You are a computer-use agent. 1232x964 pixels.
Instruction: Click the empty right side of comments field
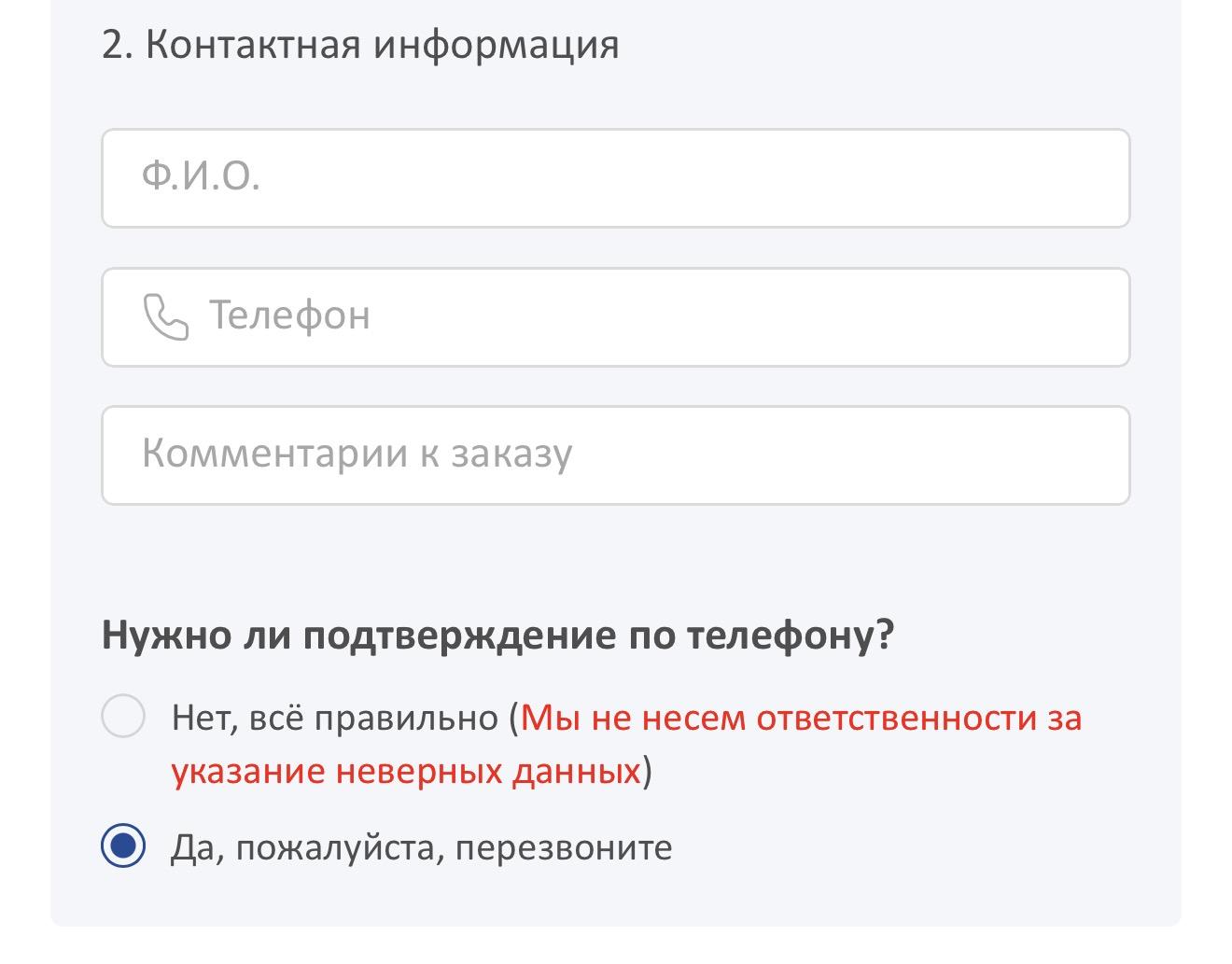click(933, 455)
